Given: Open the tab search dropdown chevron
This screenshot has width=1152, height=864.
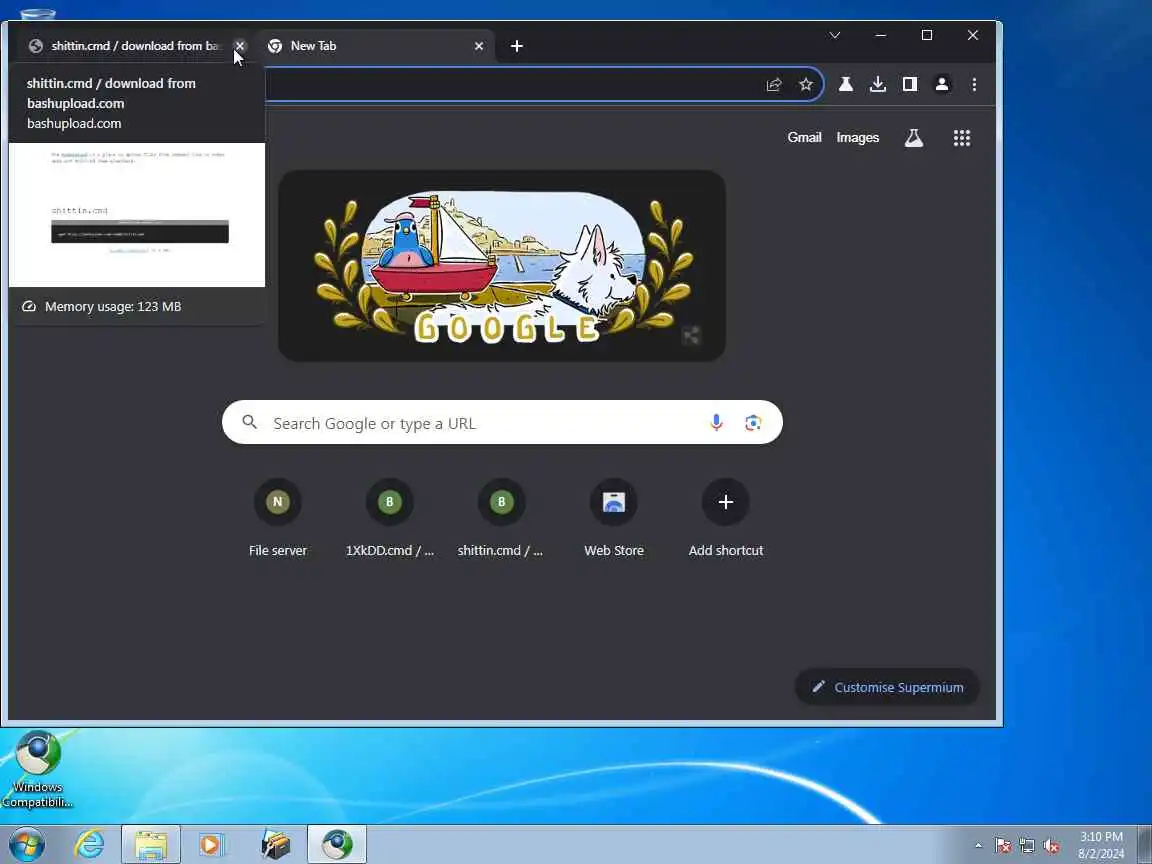Looking at the screenshot, I should point(835,35).
